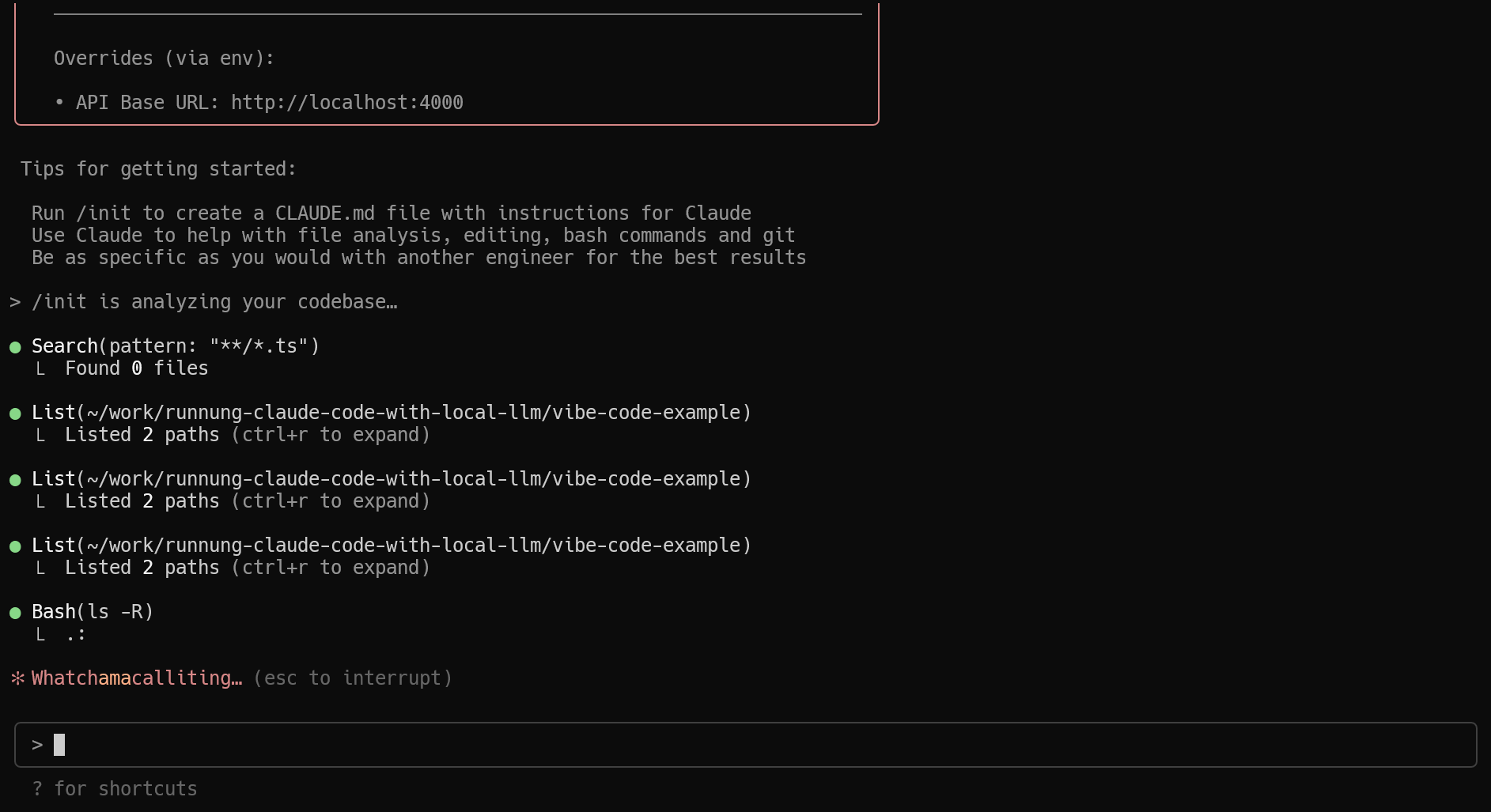Click the '.:' output under Bash(ls -R)
Screen dimensions: 1491x812
(x=76, y=634)
